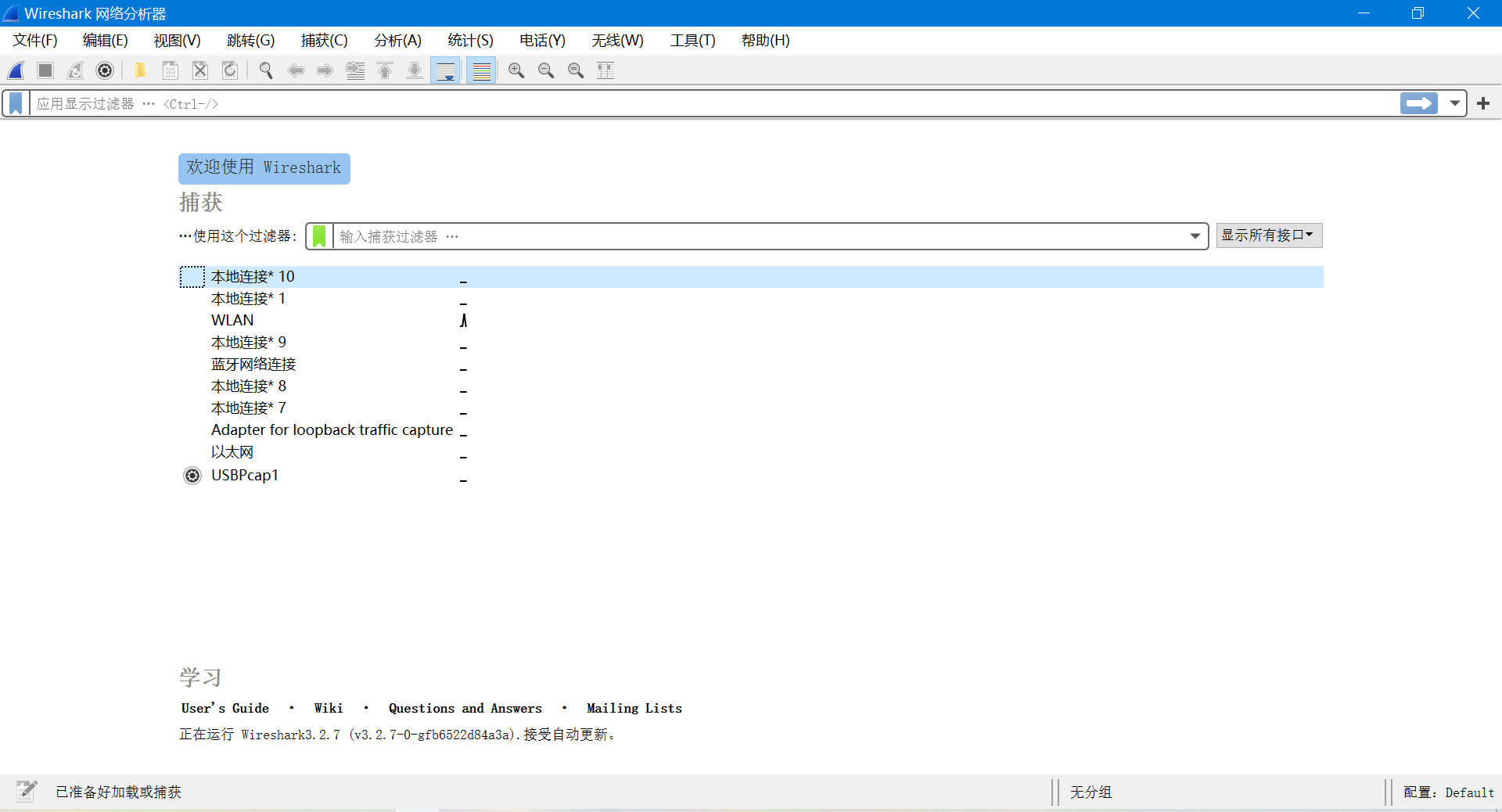Screen dimensions: 1502x812
Task: Start capturing packets with shark fin icon
Action: (16, 70)
